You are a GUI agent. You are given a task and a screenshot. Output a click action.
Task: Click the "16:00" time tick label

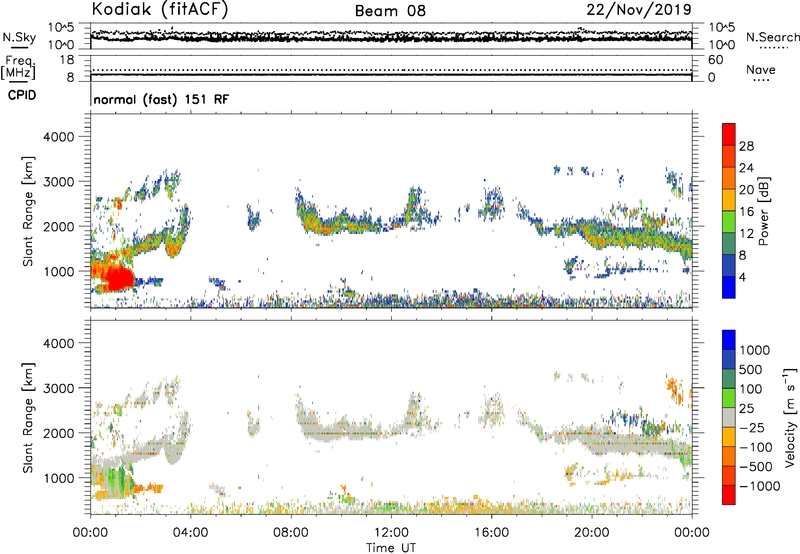(491, 533)
